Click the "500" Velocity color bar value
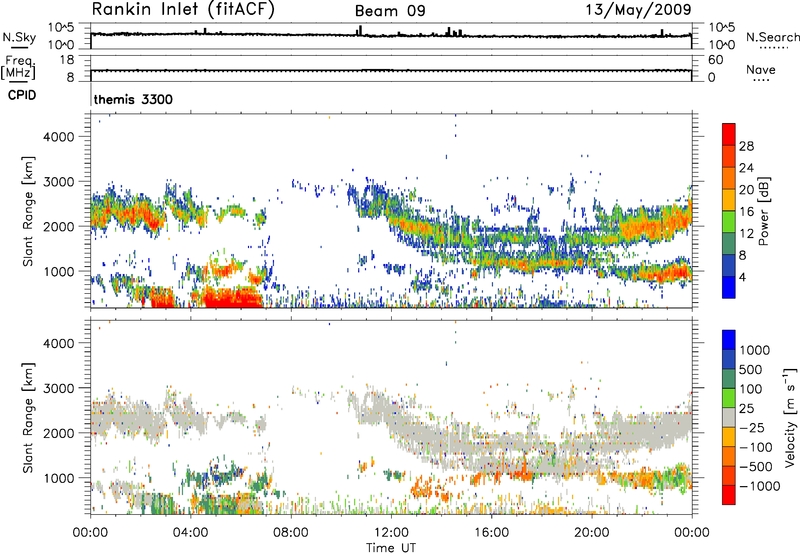The height and width of the screenshot is (554, 800). tap(751, 369)
